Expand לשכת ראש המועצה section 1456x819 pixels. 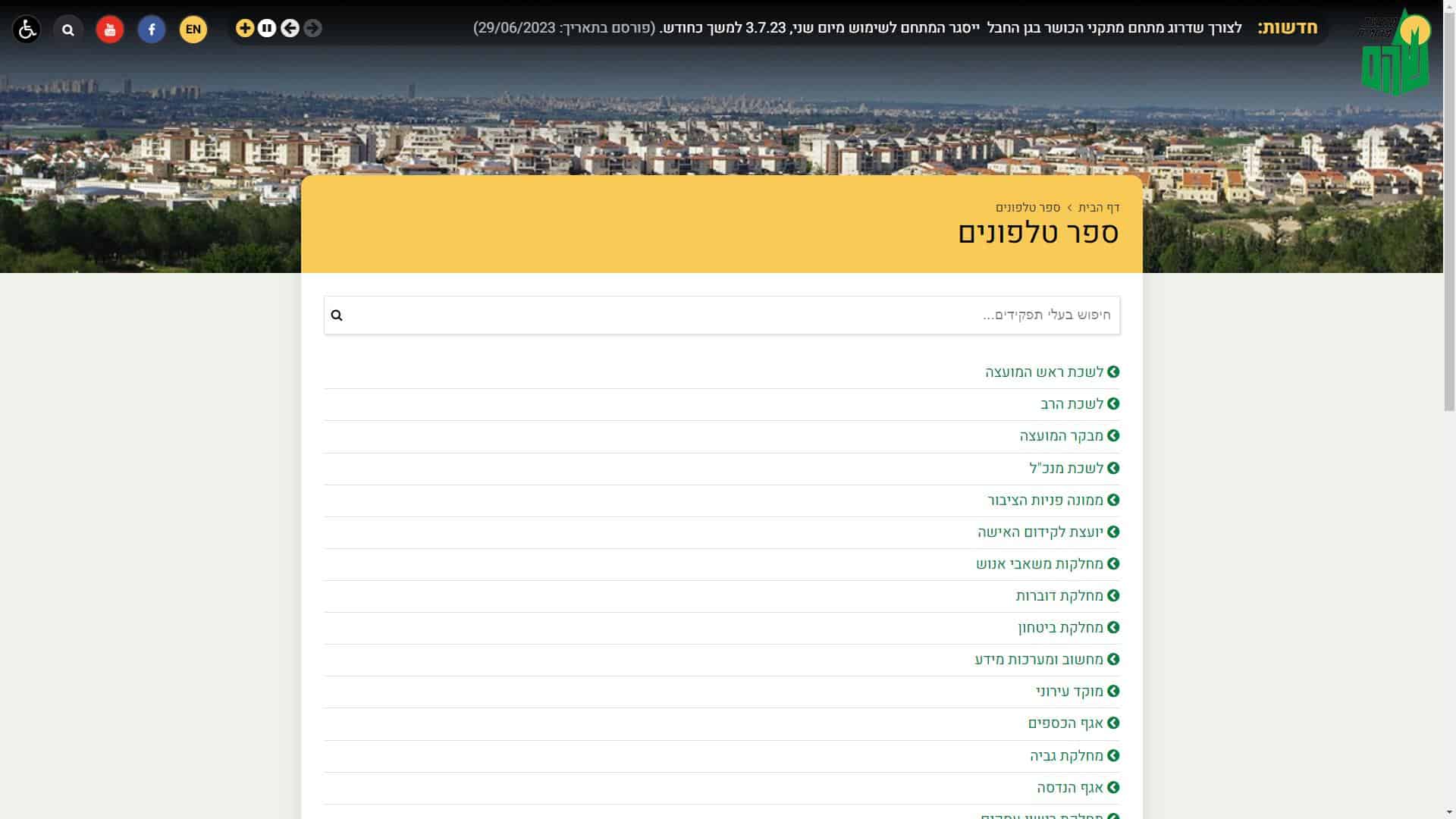tap(1044, 372)
